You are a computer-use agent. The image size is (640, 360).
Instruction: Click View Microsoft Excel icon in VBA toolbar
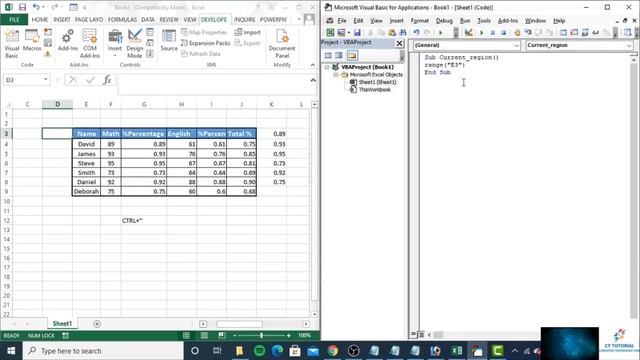tap(330, 33)
